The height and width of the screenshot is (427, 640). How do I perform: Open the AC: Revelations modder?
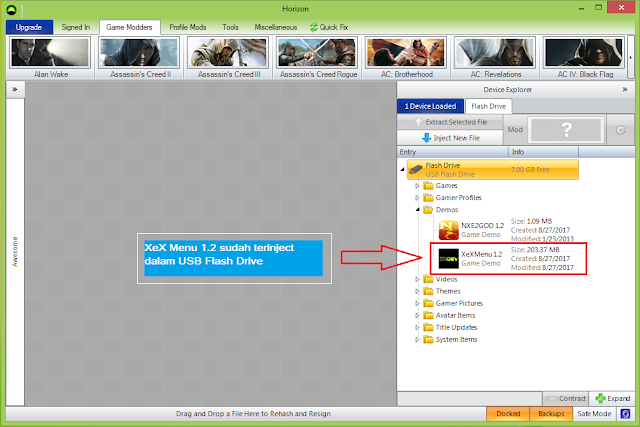click(x=496, y=58)
